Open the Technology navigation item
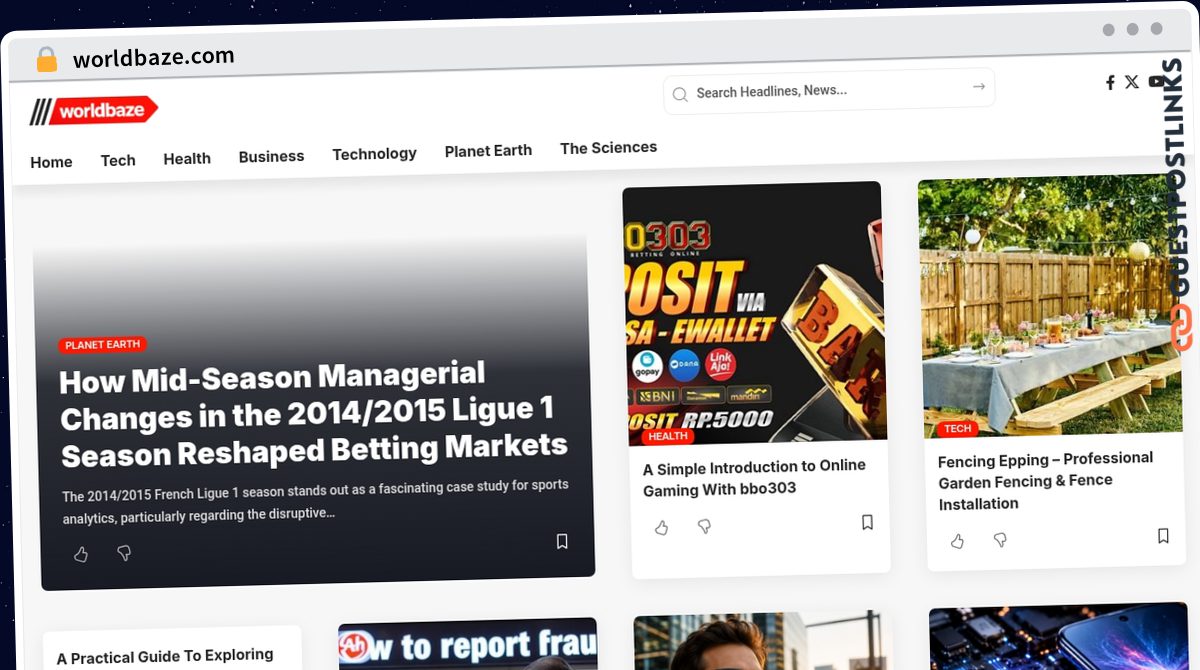1200x670 pixels. pos(374,154)
